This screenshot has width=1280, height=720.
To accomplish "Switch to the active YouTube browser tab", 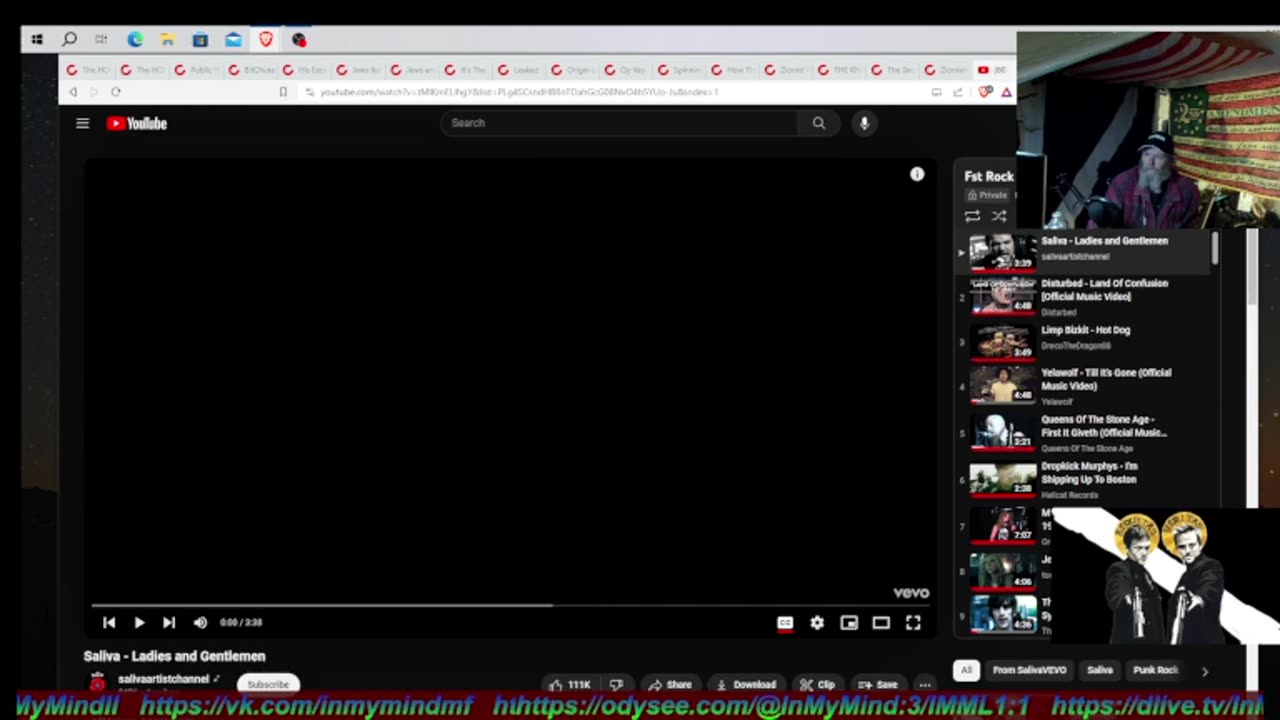I will click(992, 70).
